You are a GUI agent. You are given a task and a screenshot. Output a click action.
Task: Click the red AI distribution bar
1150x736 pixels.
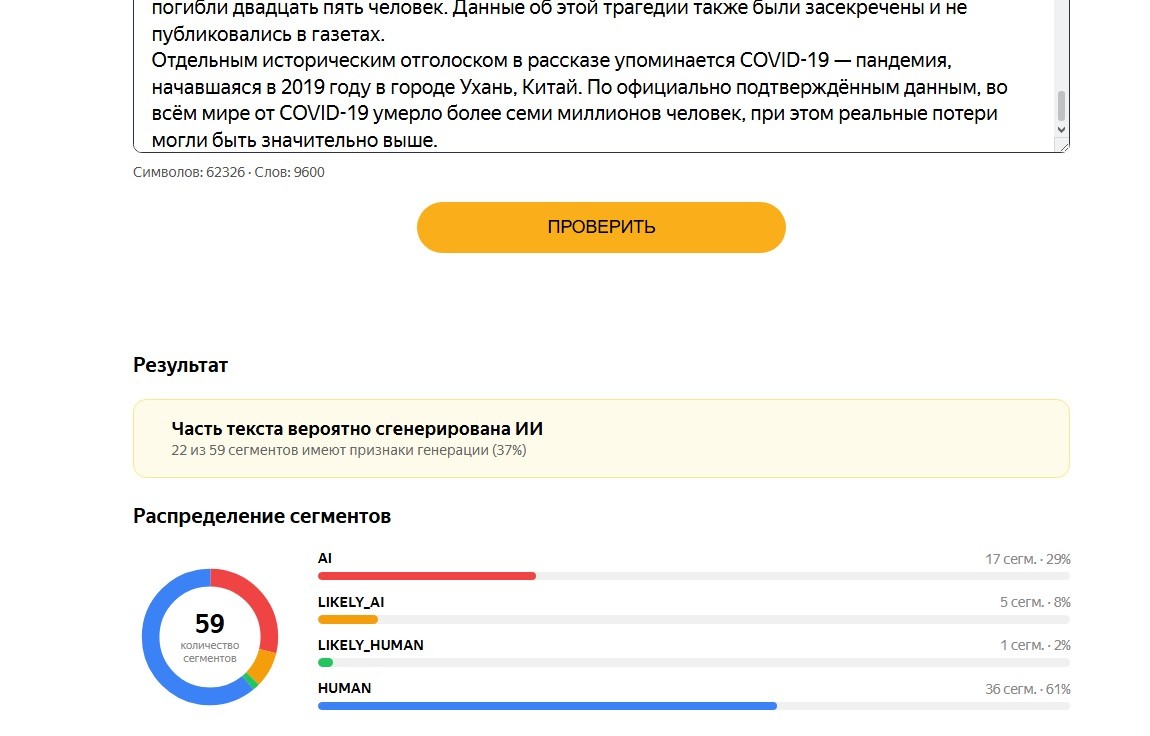click(x=426, y=576)
